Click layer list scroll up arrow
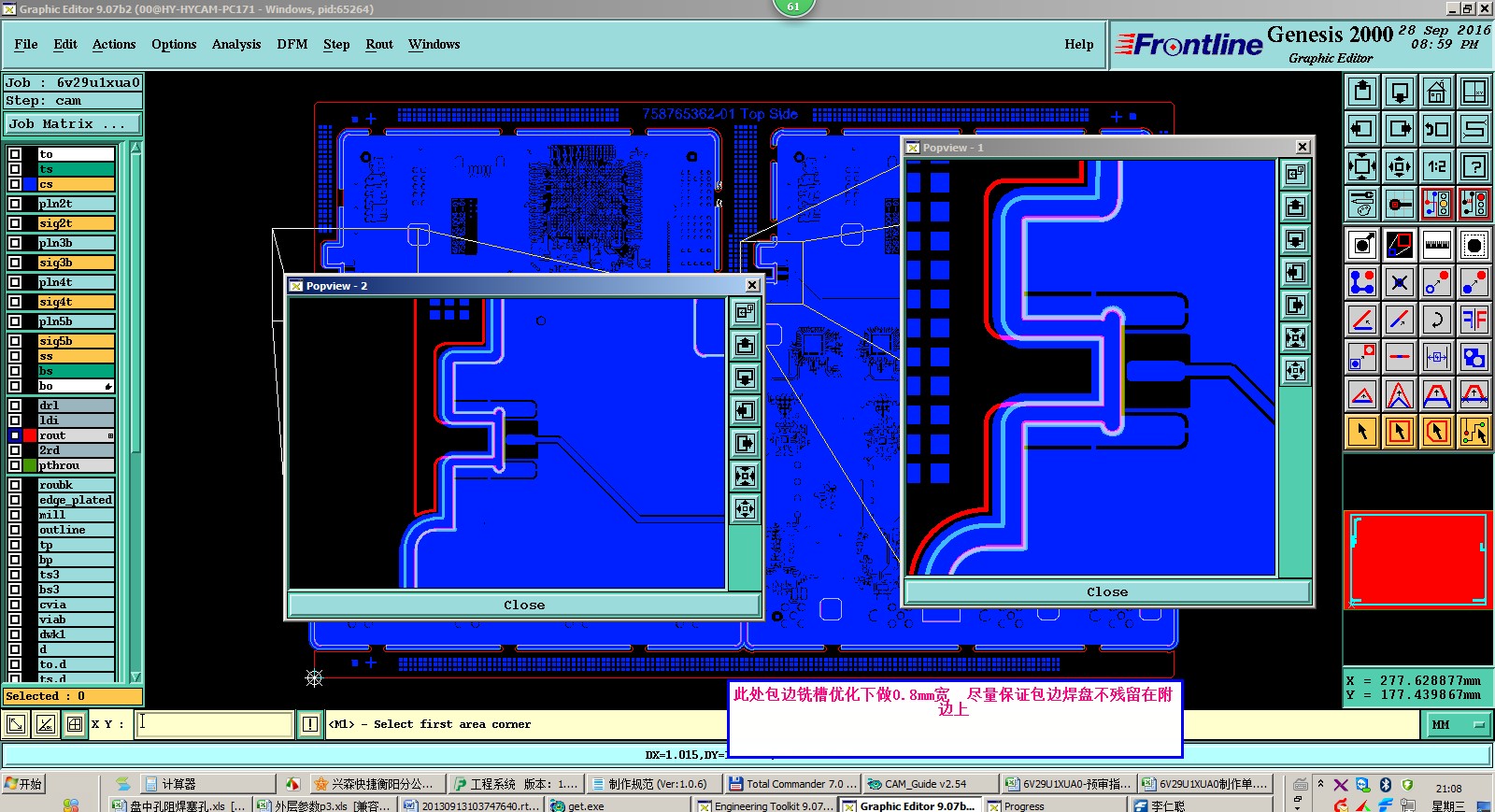 [x=136, y=148]
